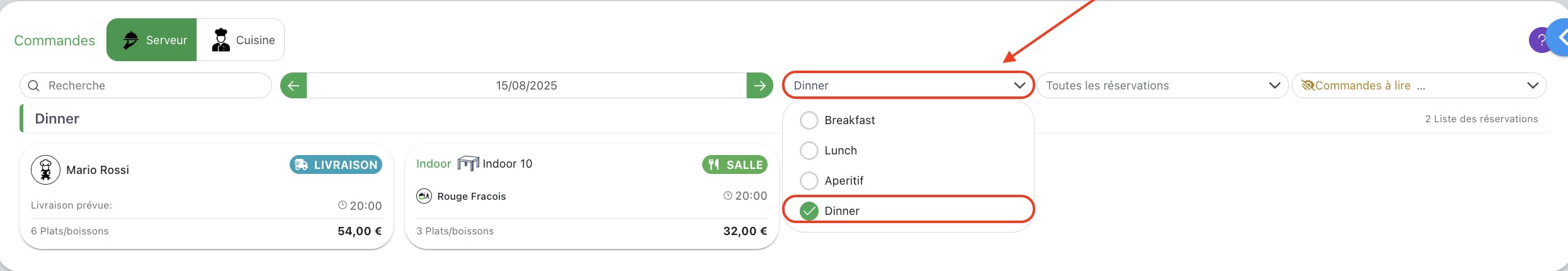Switch to the Serveur tab
The height and width of the screenshot is (271, 1568).
coord(152,40)
